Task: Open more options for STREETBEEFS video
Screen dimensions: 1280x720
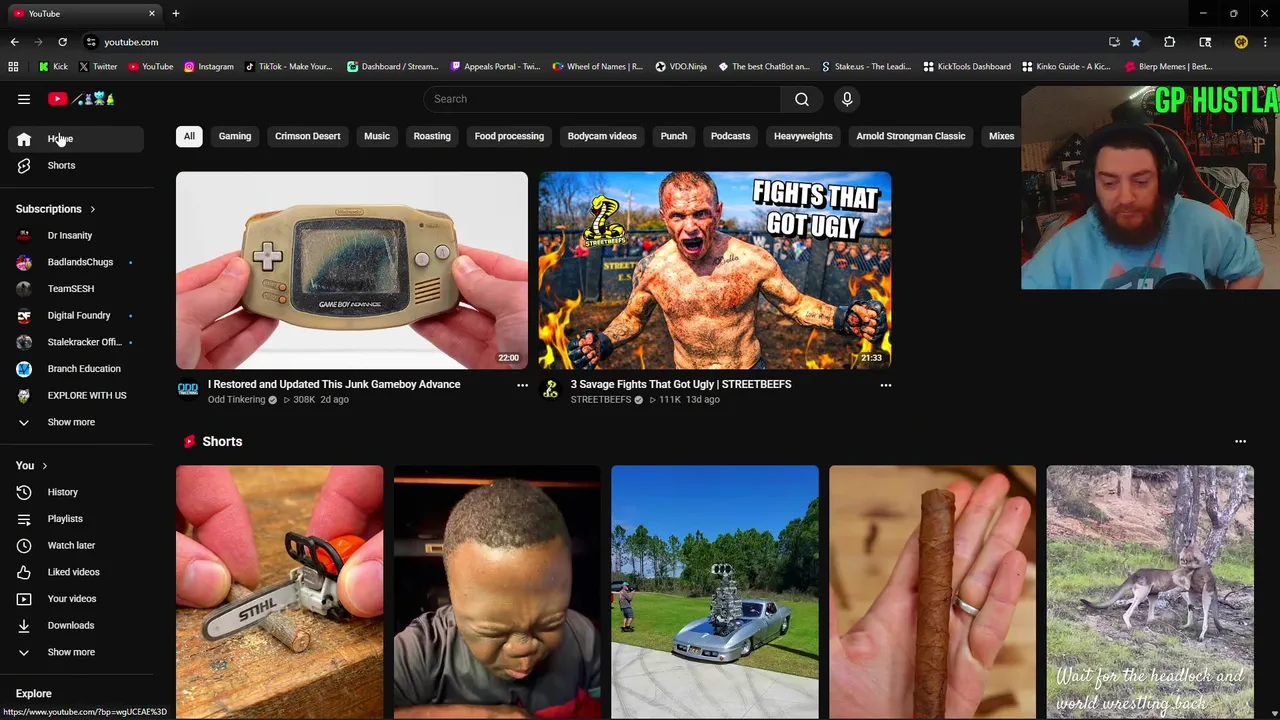Action: click(x=885, y=385)
